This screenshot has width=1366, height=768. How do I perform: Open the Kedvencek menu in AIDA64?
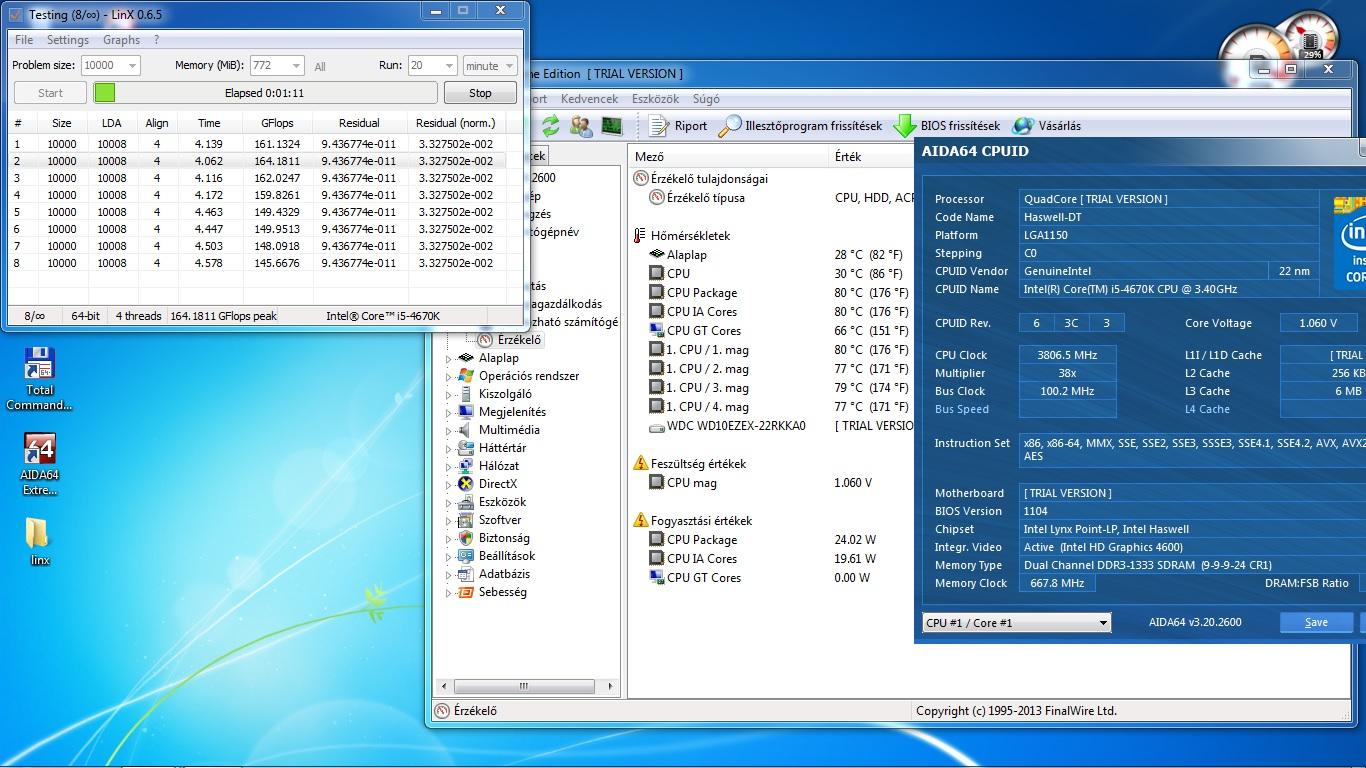point(589,99)
